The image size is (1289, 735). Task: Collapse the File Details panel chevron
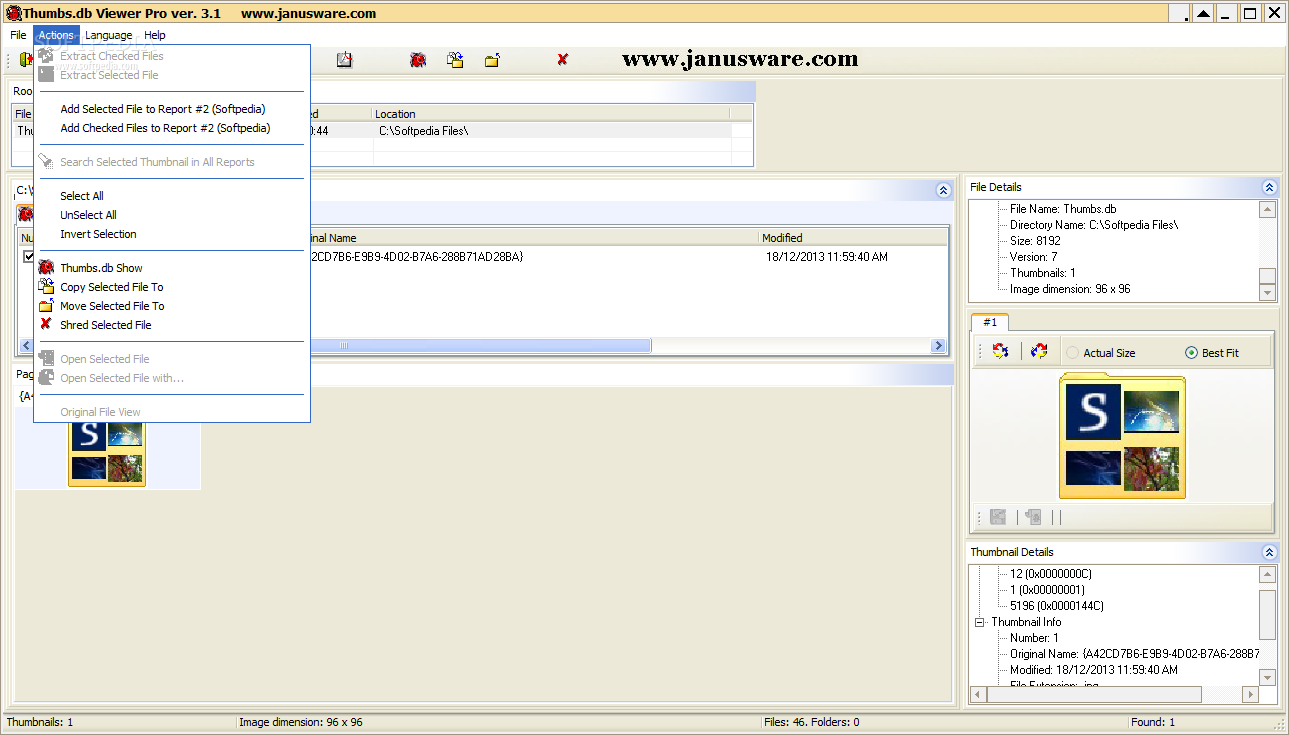coord(1269,187)
